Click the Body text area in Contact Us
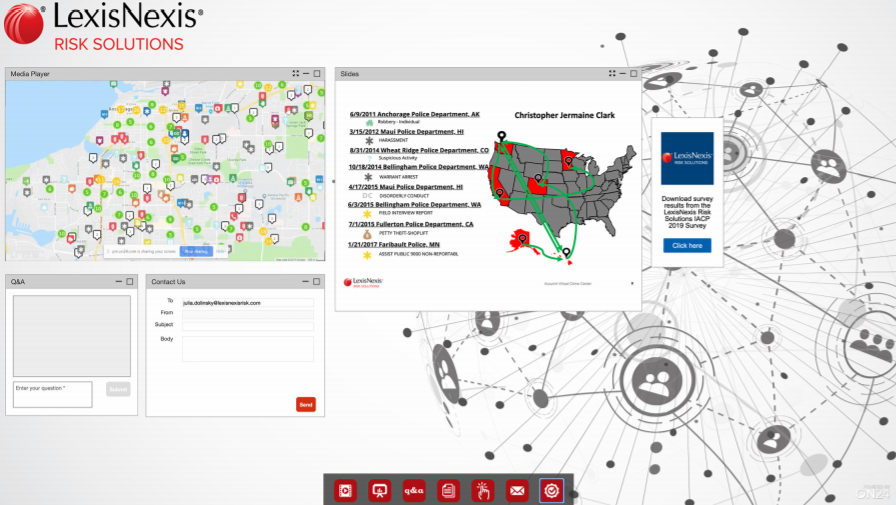This screenshot has width=896, height=505. 247,349
